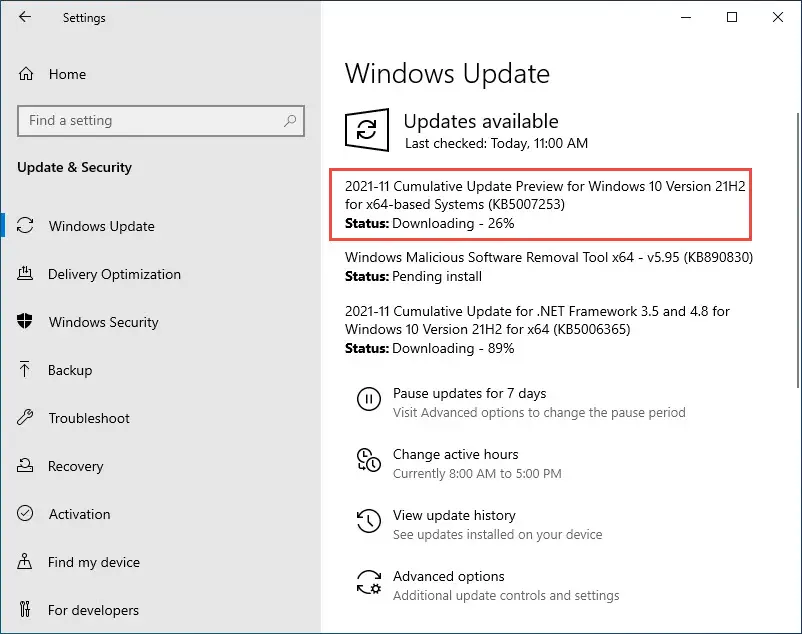This screenshot has height=634, width=802.
Task: Click the Advanced options gear icon
Action: click(x=369, y=582)
